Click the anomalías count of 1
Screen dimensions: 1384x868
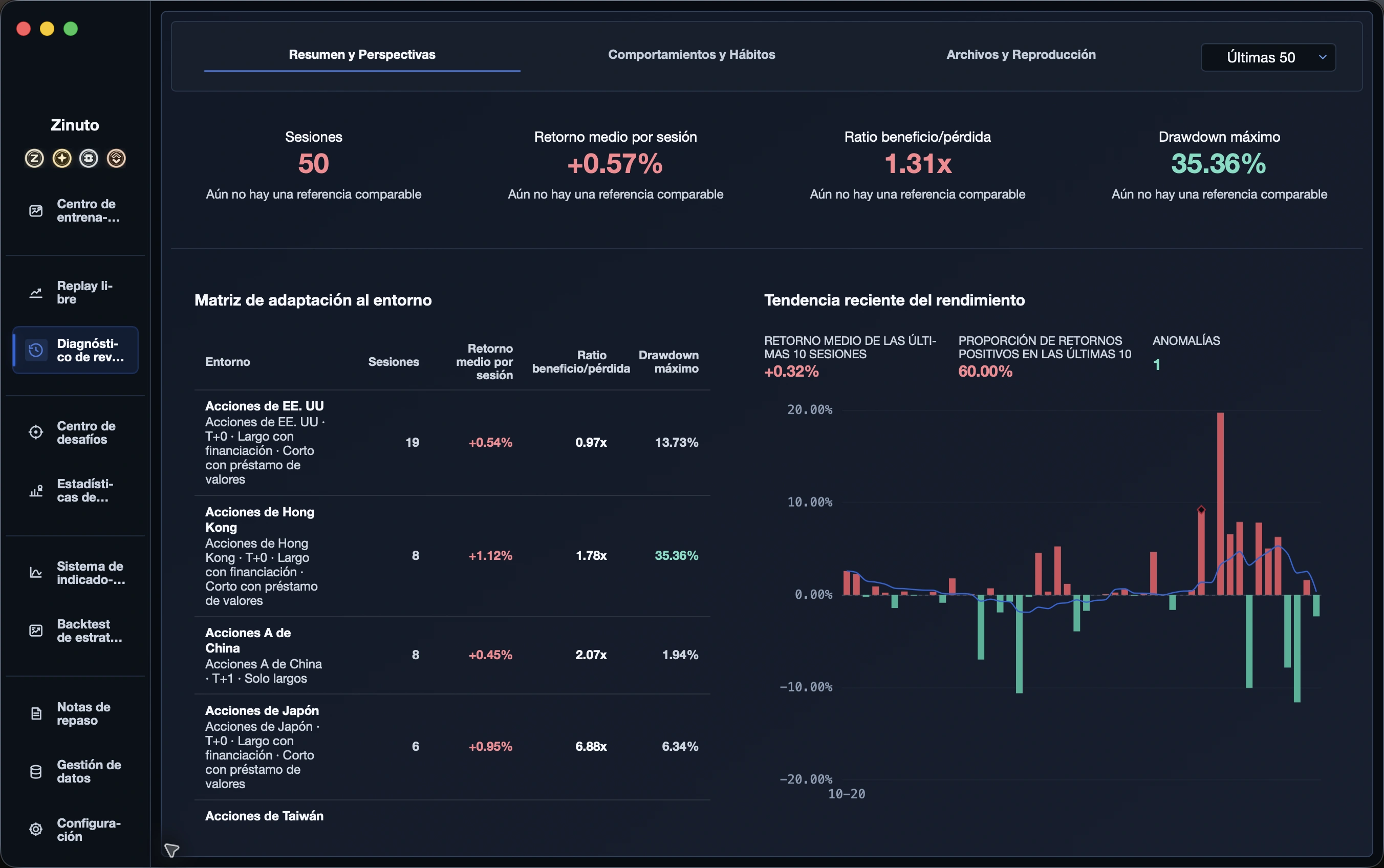[x=1157, y=364]
